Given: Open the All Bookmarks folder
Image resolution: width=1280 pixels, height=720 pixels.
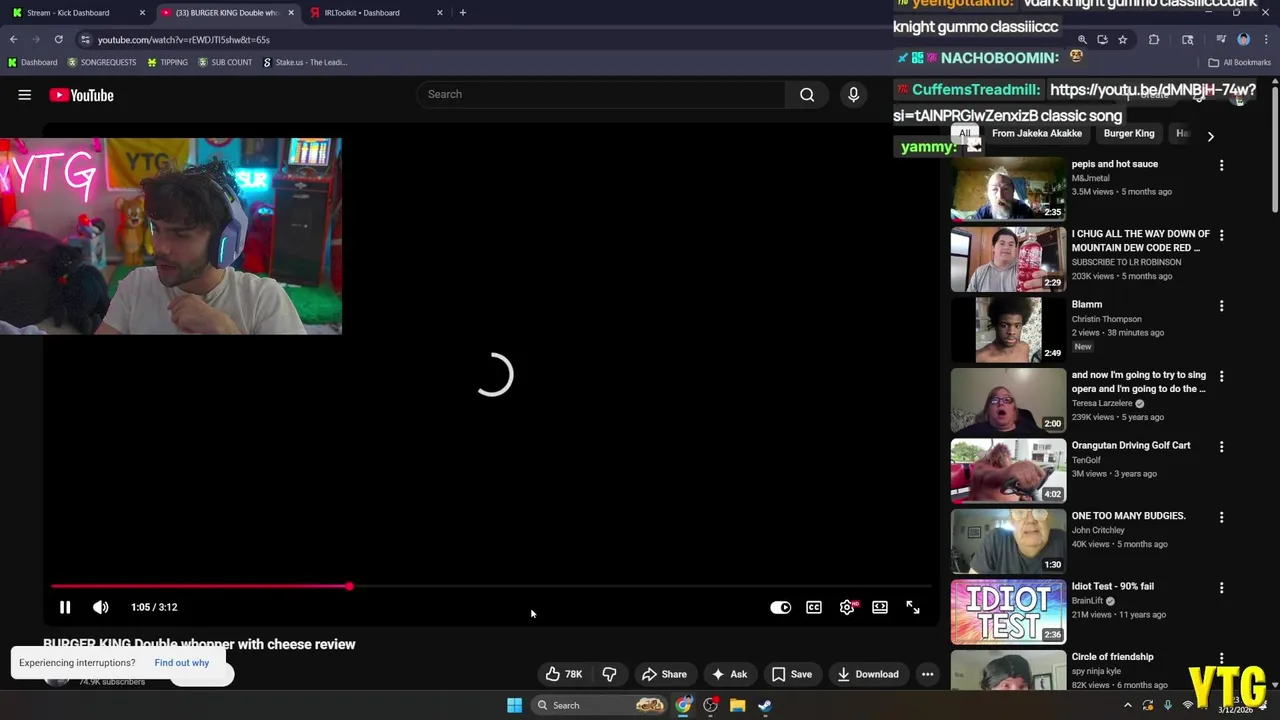Looking at the screenshot, I should 1240,62.
